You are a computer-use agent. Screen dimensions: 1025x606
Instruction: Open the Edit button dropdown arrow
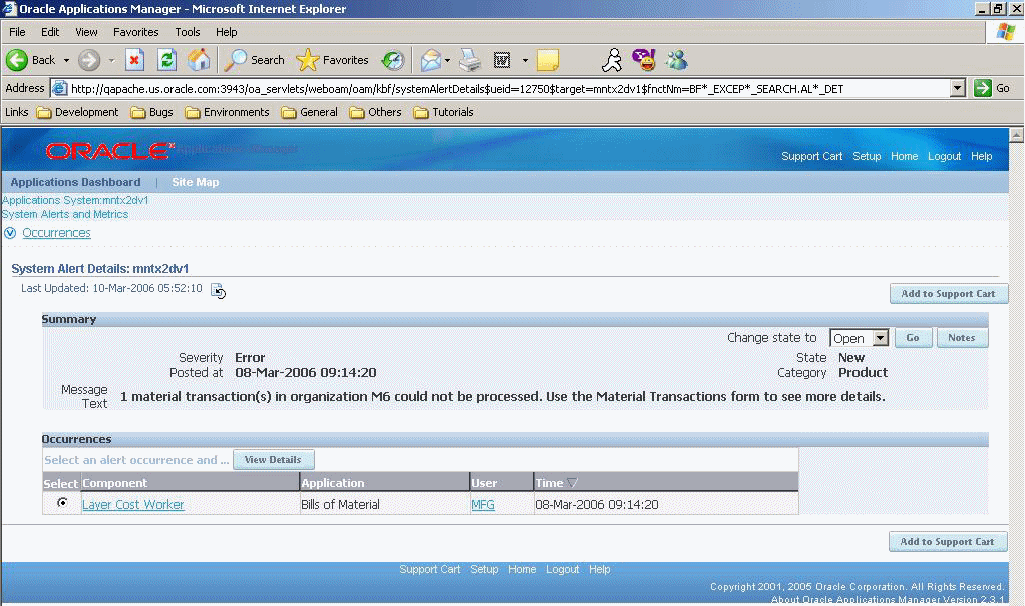point(525,60)
